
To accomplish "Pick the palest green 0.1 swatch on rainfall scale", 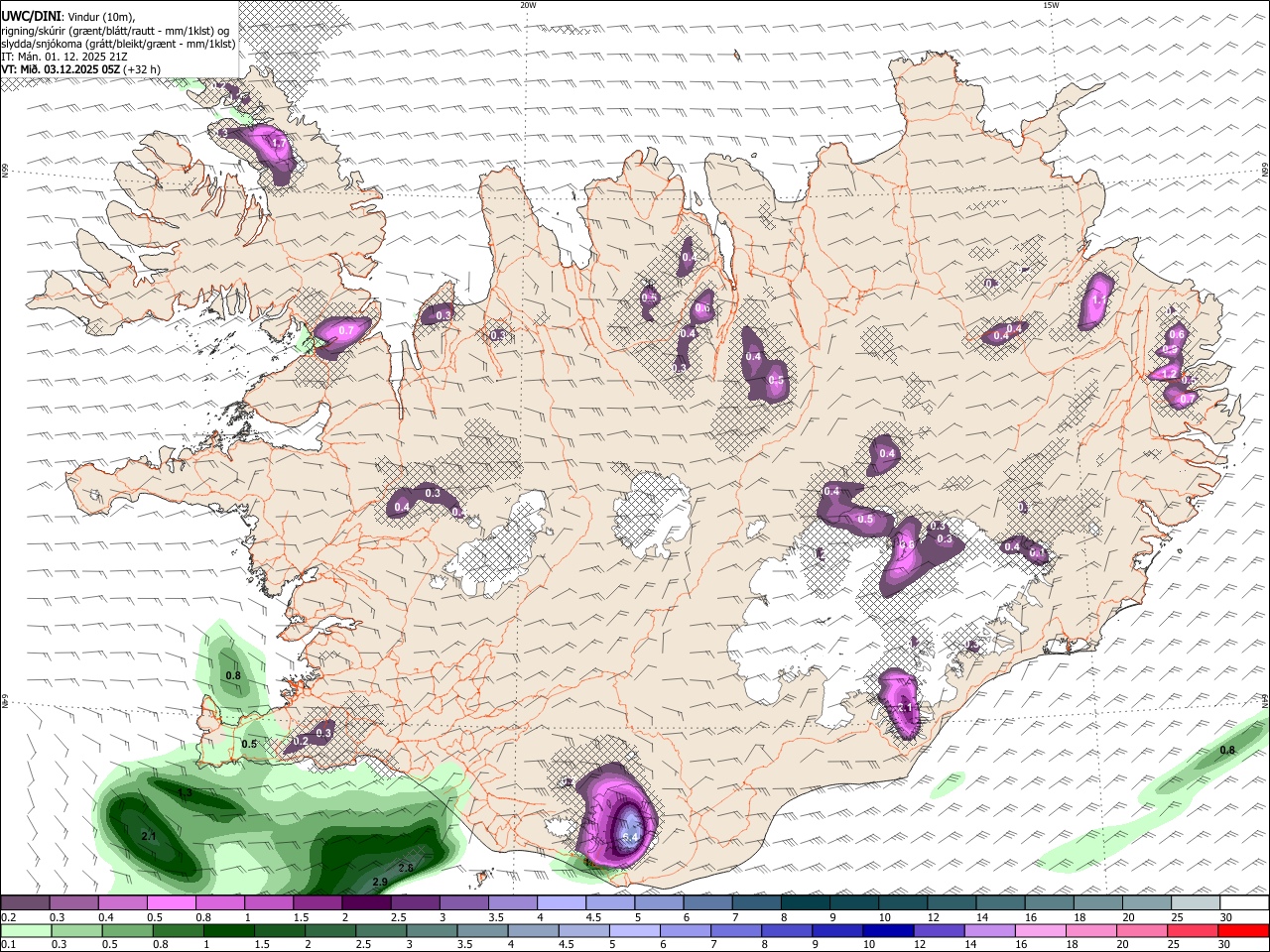I will tap(25, 931).
